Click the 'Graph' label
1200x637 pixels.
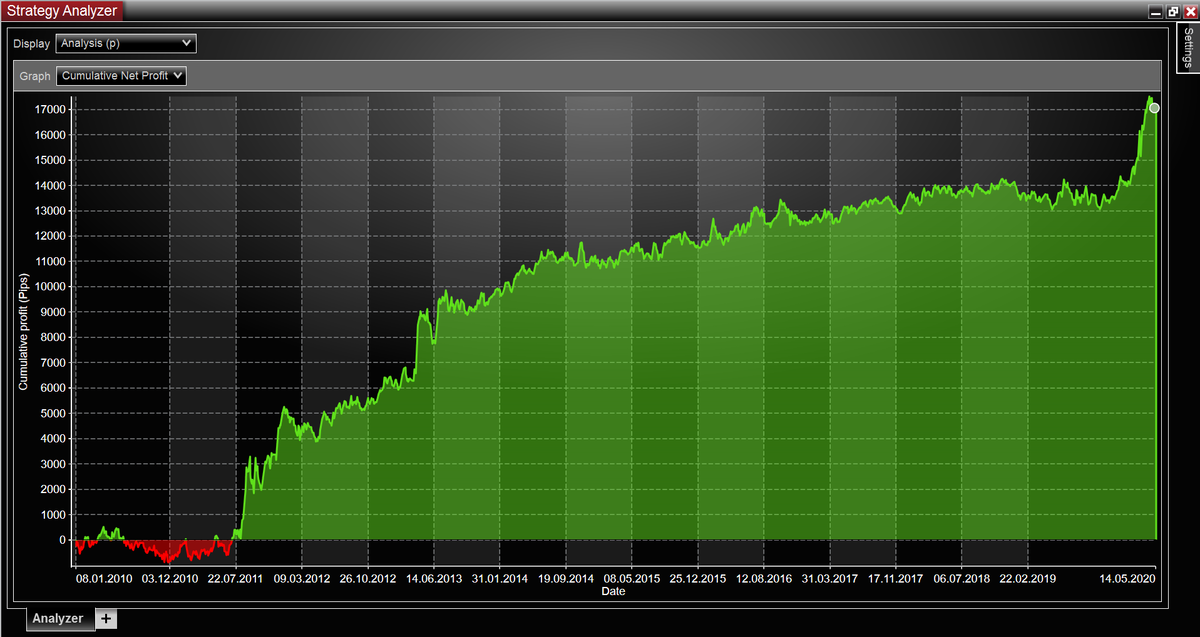(x=35, y=76)
